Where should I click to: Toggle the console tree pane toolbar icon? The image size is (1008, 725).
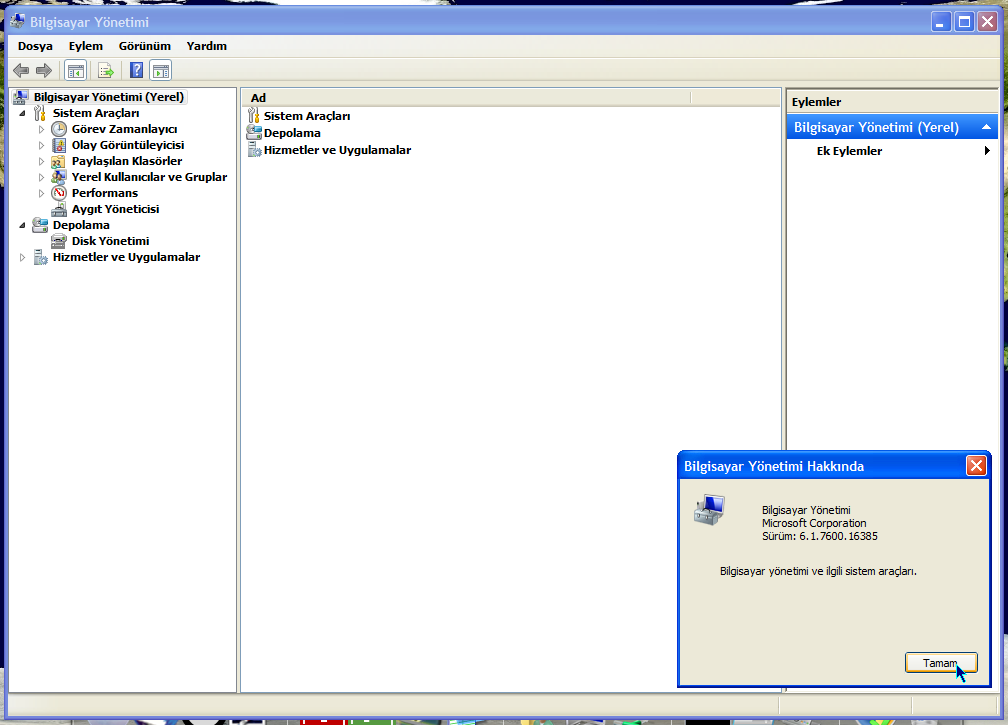[x=76, y=70]
